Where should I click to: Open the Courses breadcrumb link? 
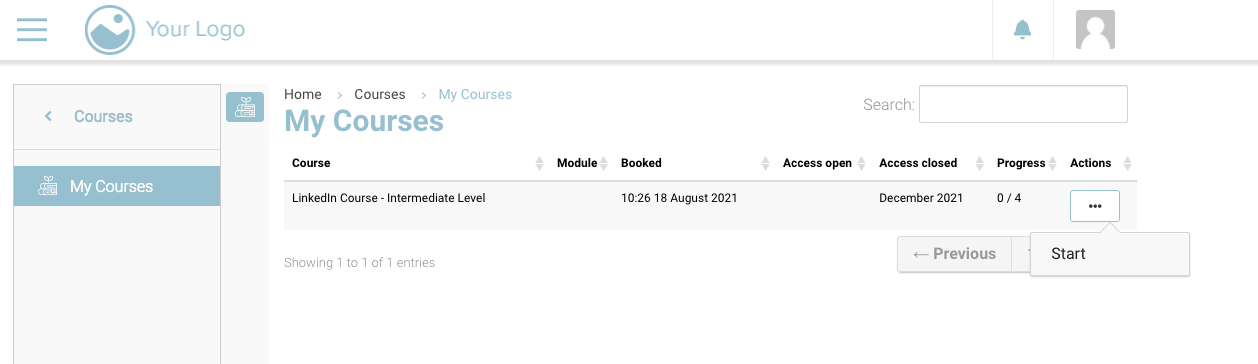tap(380, 94)
